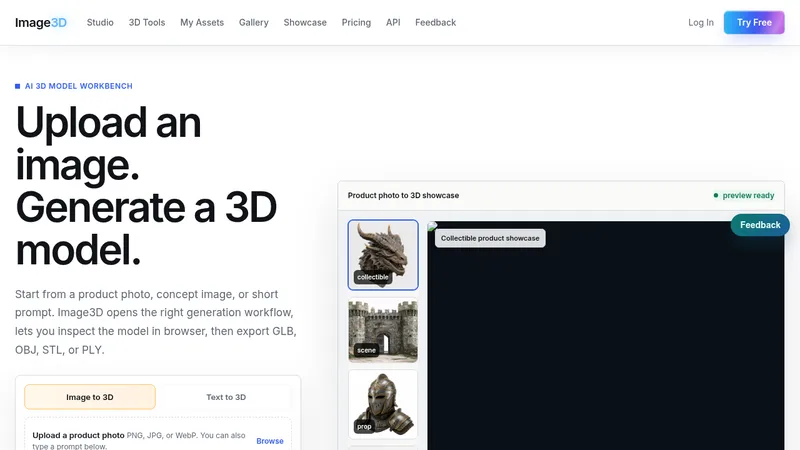The width and height of the screenshot is (800, 450).
Task: Click the 'AI 3D MODEL WORKBENCH' text
Action: point(79,86)
